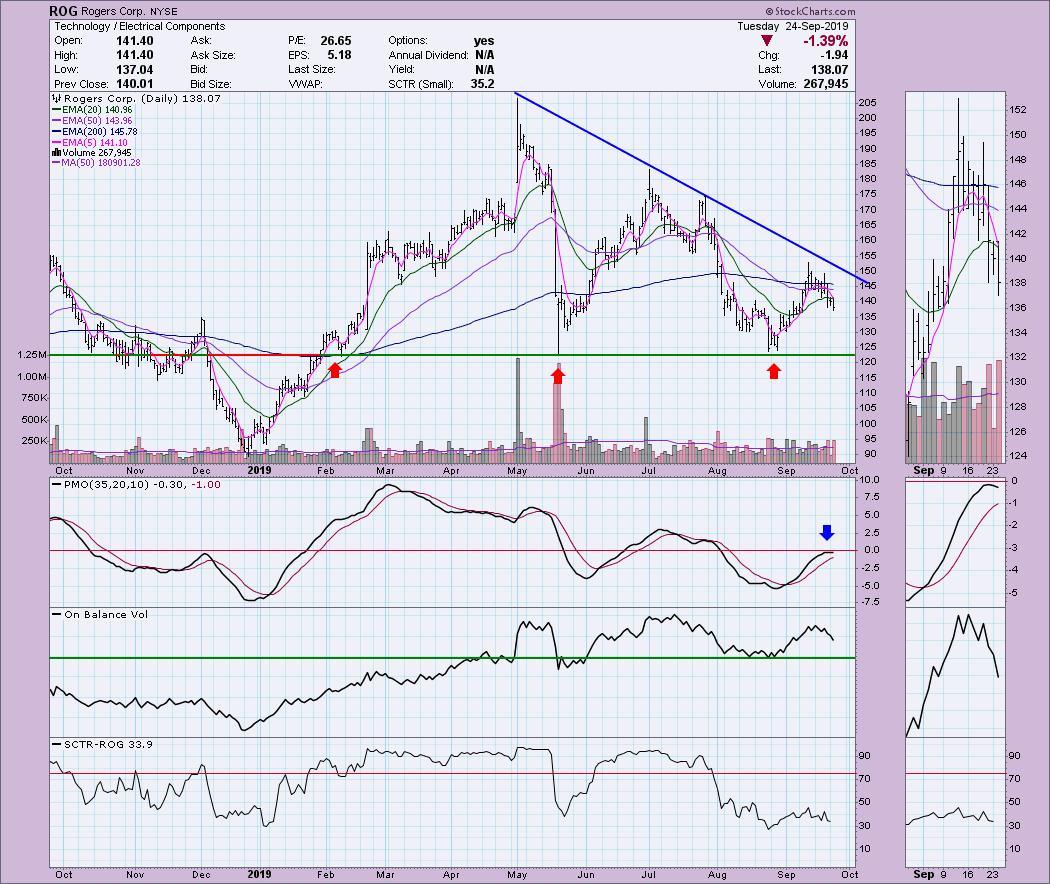This screenshot has height=884, width=1050.
Task: Select the Technology / Electrical Components sector label
Action: coord(139,26)
